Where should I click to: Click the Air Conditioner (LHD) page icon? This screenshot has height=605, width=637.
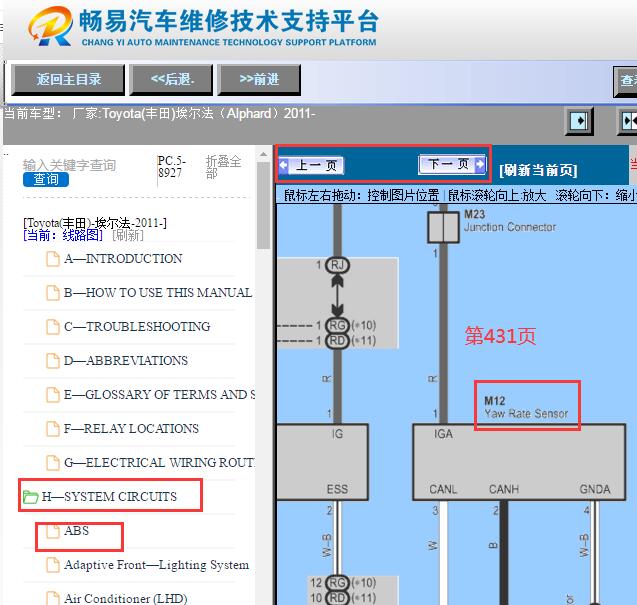(x=52, y=598)
